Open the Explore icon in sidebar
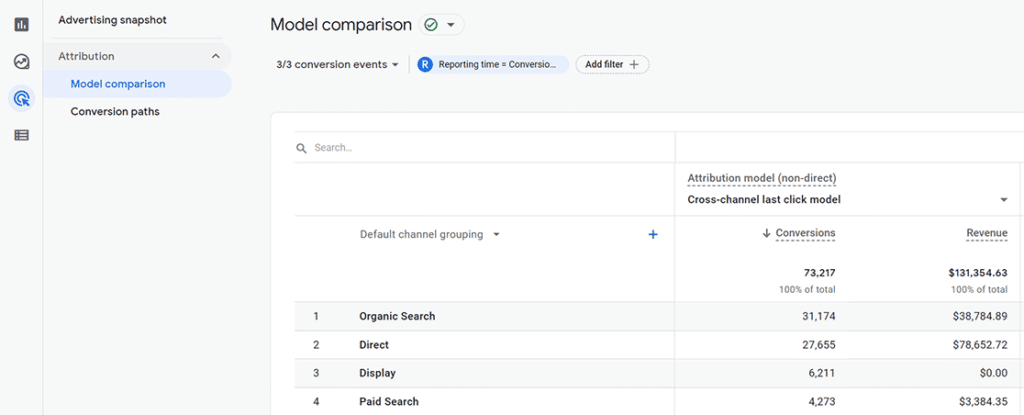1024x415 pixels. (22, 62)
